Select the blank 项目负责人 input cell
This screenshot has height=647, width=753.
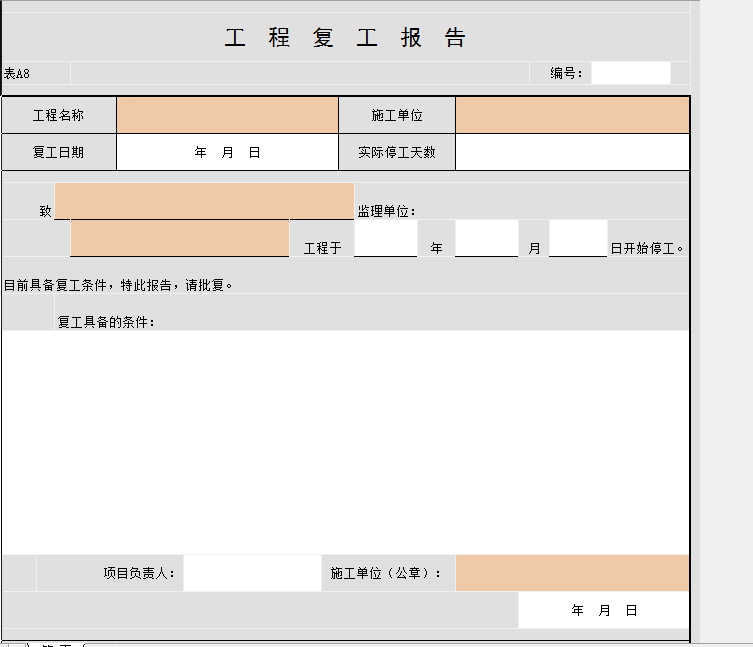[x=252, y=573]
